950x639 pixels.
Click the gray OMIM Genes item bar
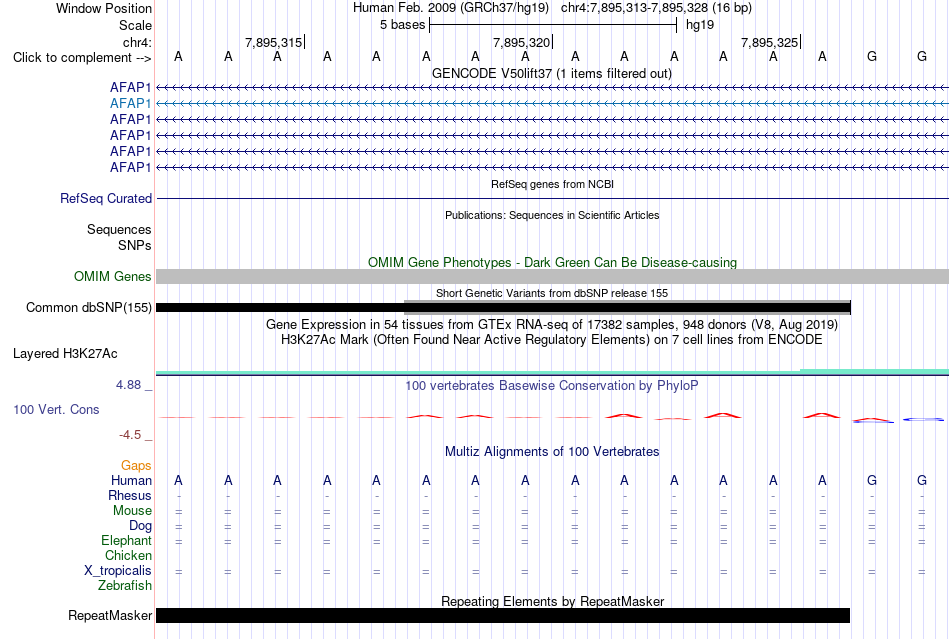[x=552, y=277]
